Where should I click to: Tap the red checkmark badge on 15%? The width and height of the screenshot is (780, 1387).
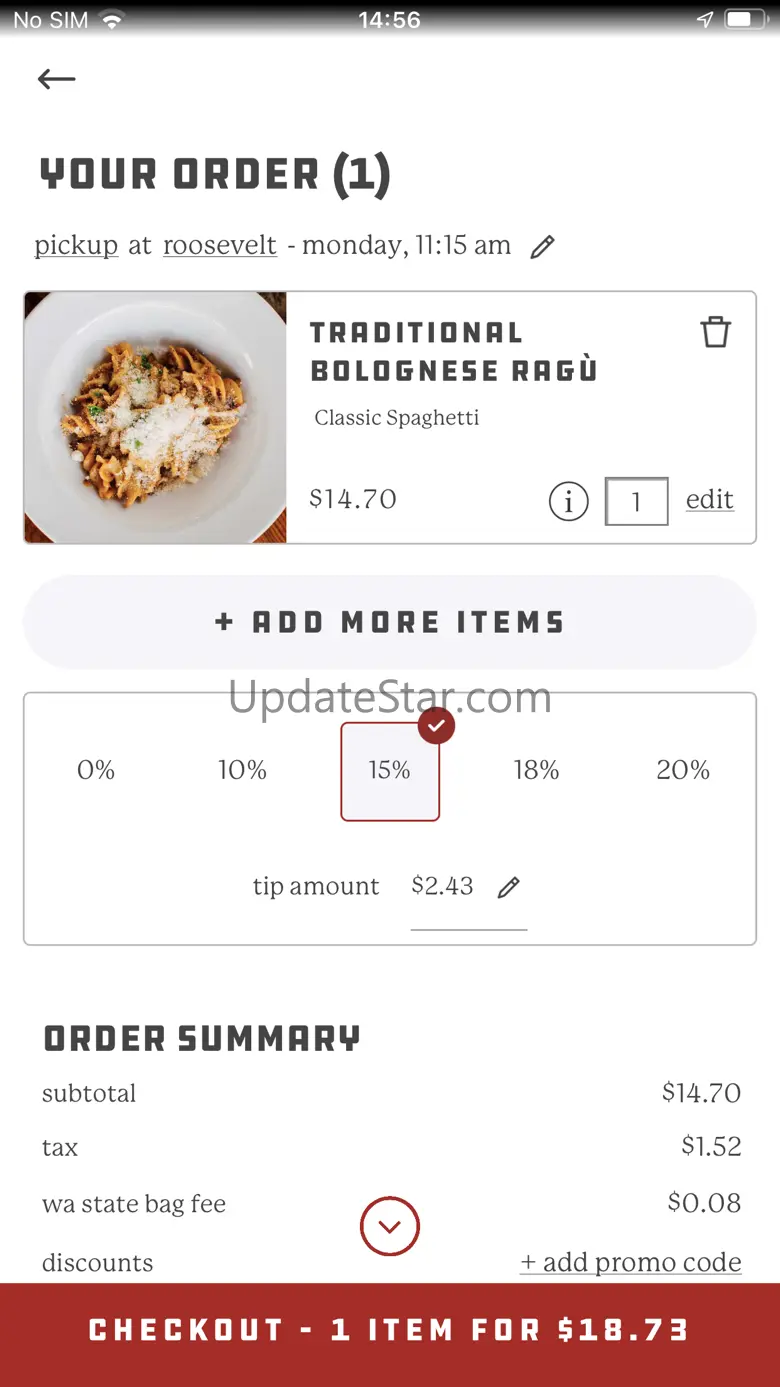[436, 726]
